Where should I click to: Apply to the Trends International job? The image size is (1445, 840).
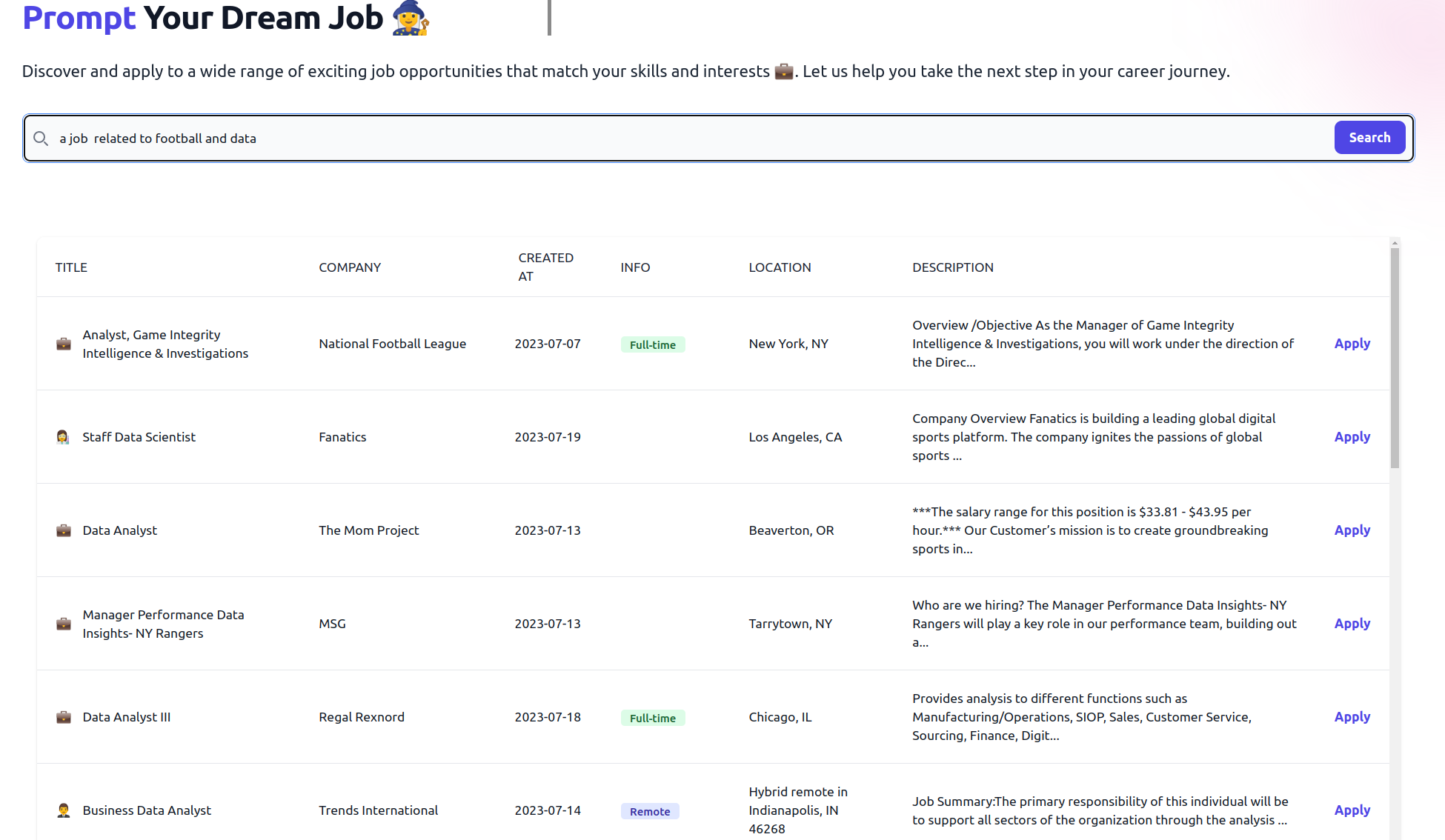(1352, 810)
